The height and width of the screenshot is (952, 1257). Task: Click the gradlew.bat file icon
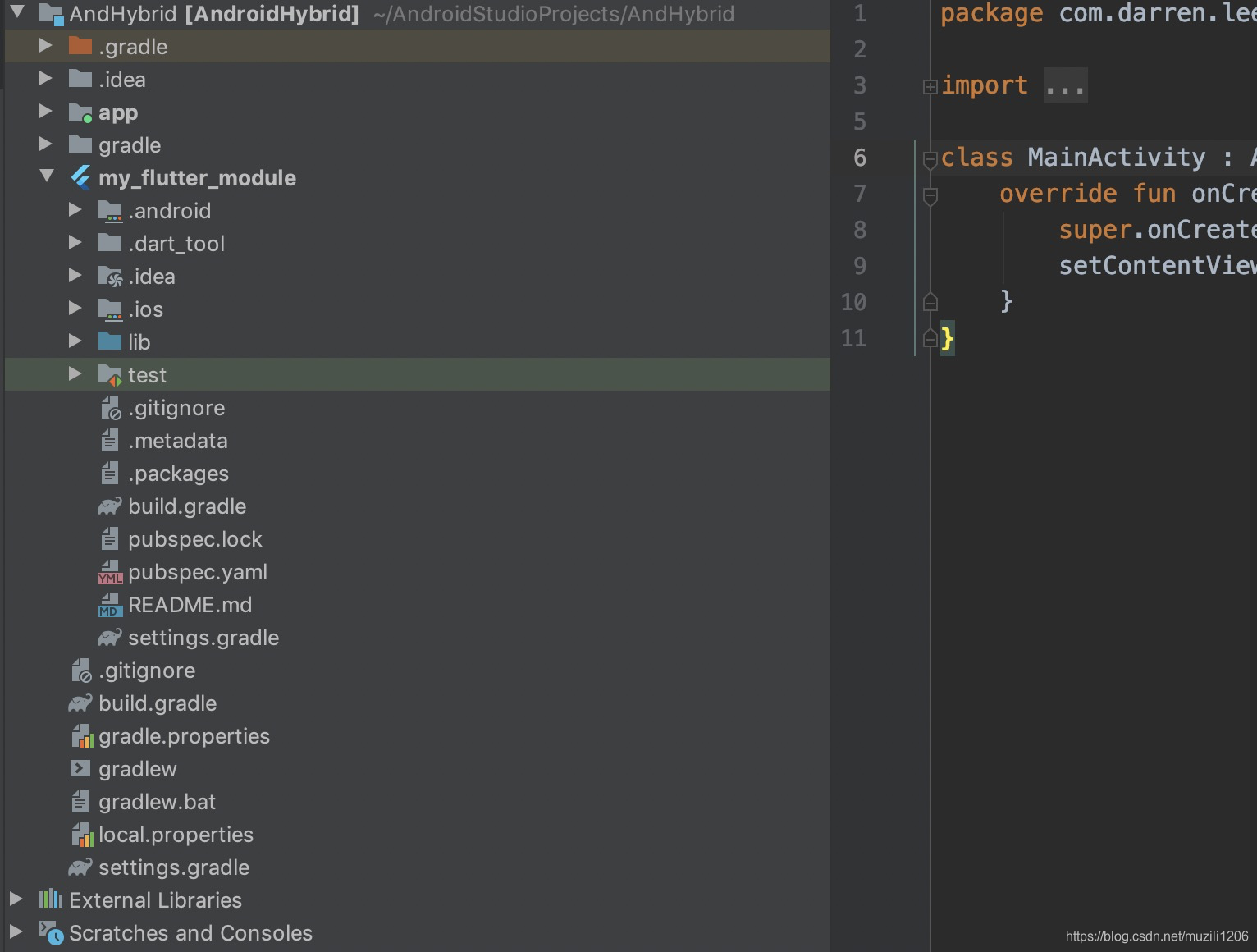point(80,802)
